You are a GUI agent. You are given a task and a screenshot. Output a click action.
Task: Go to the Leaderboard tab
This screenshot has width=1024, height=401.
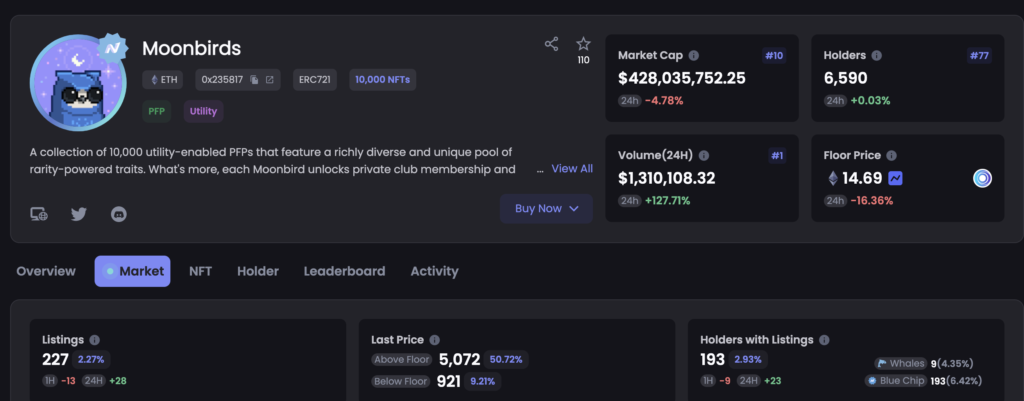[x=344, y=271]
